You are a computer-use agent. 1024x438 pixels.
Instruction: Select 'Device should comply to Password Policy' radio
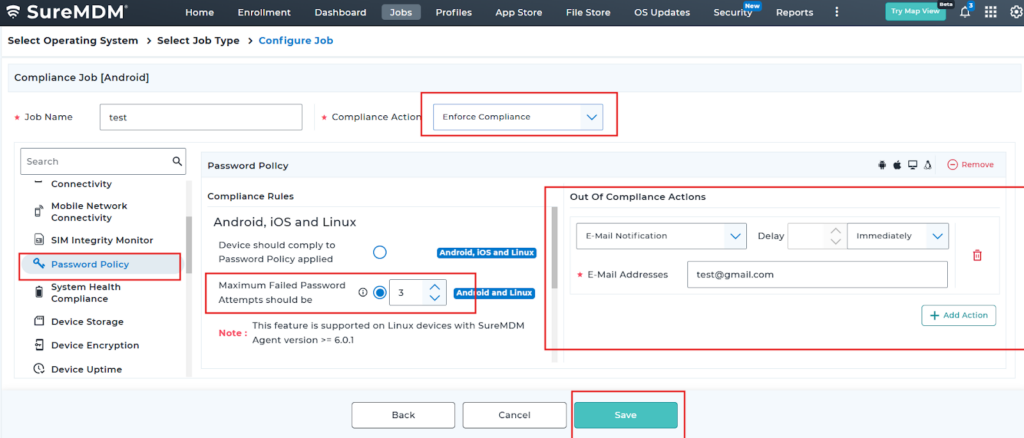click(380, 252)
